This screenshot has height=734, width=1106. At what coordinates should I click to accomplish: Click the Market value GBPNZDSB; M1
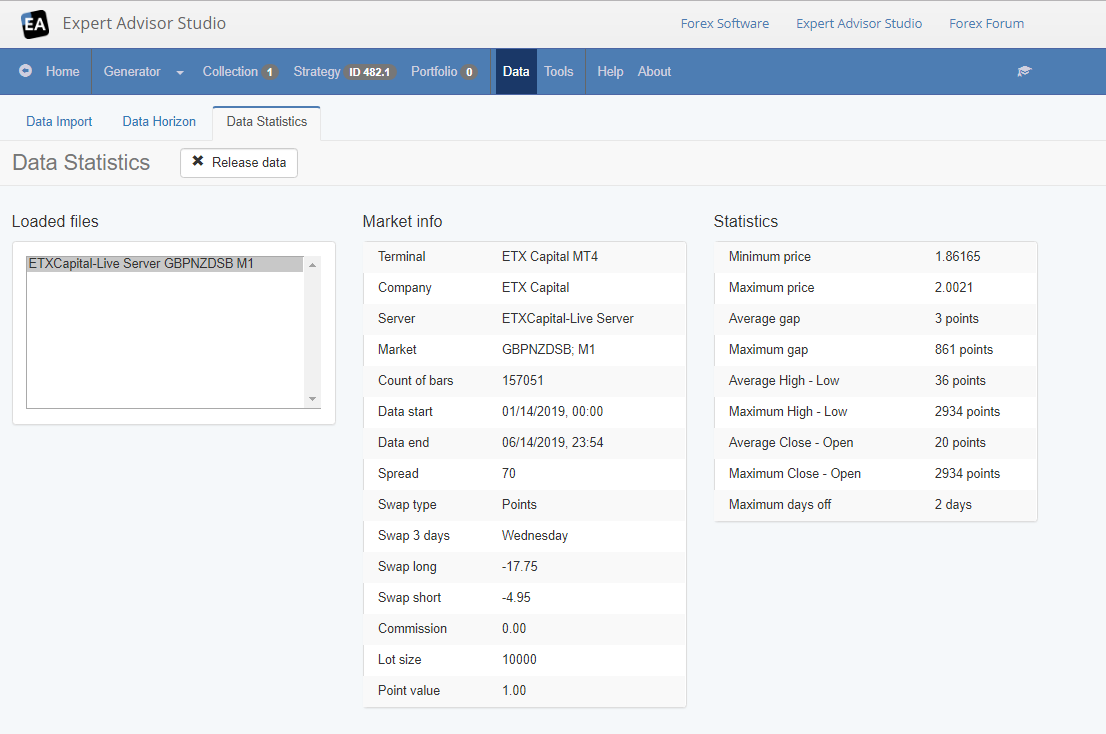point(548,350)
